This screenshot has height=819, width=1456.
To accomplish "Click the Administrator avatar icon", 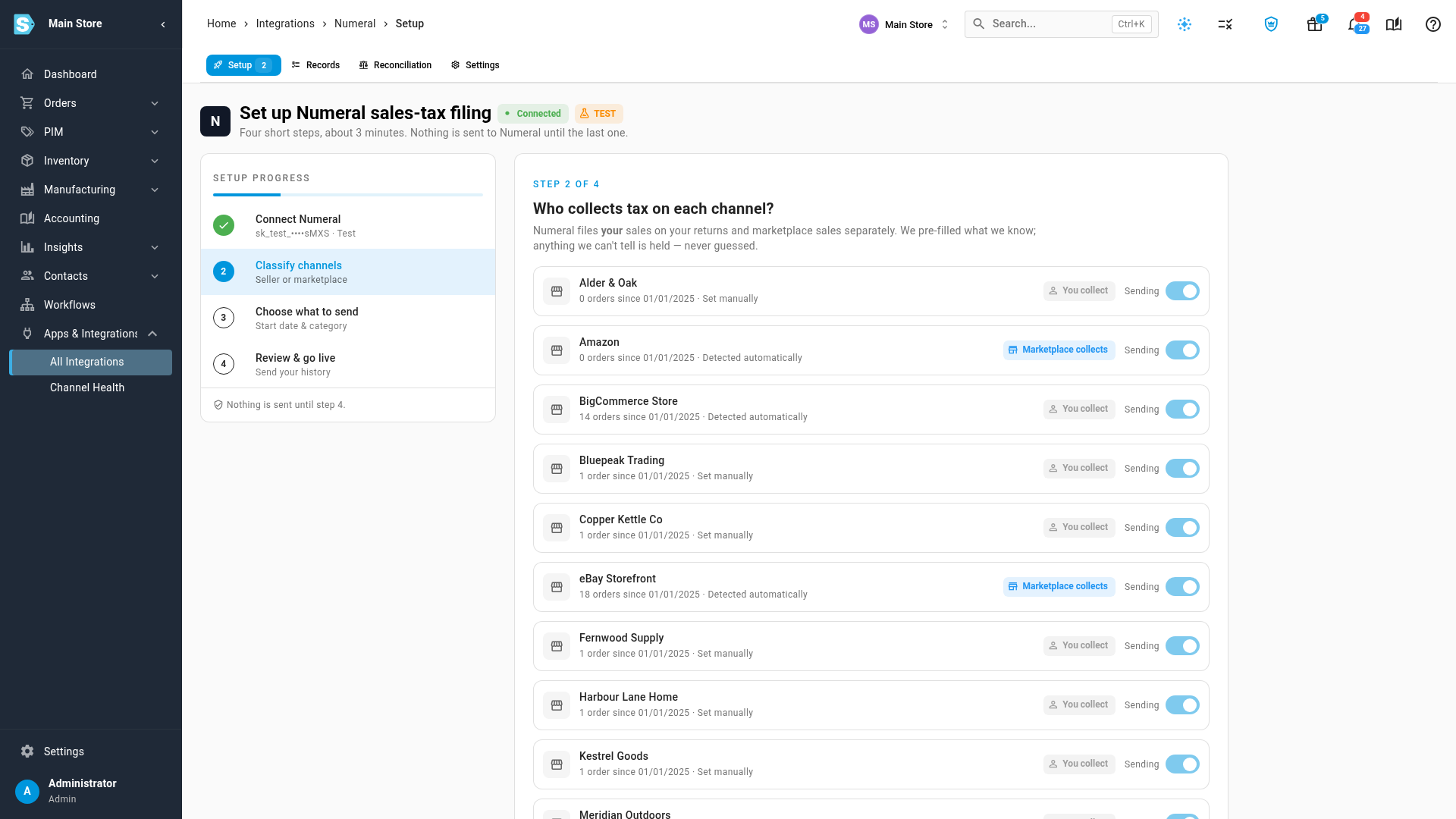I will pos(27,791).
